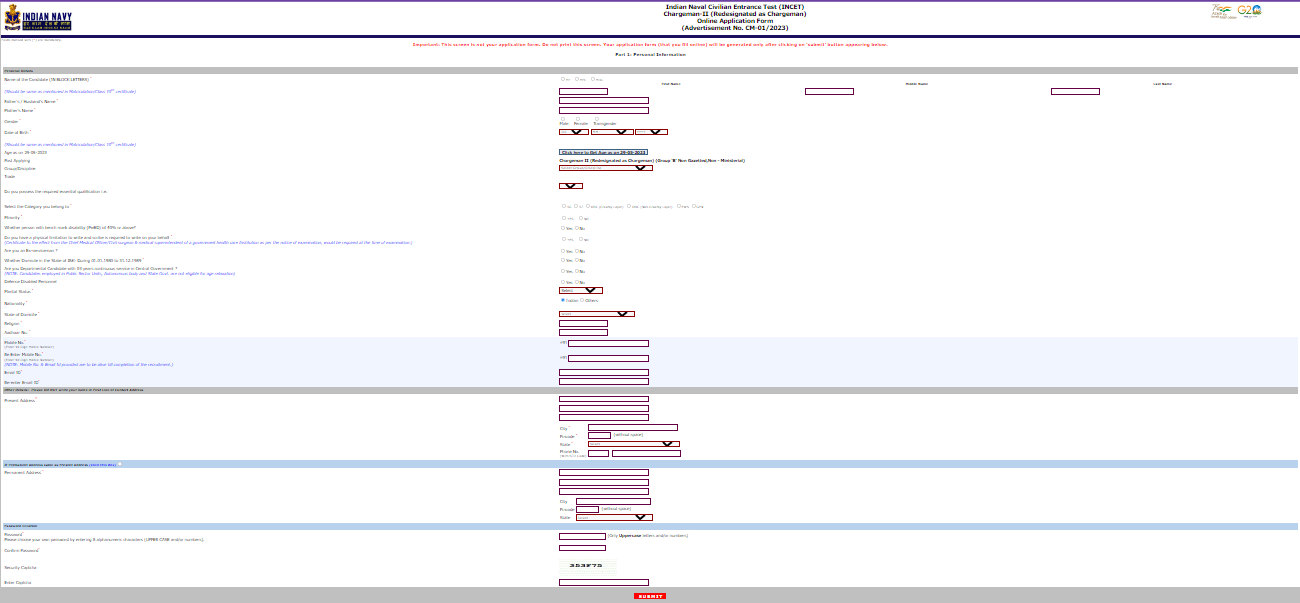
Task: Click the G20 logo in header
Action: point(1249,11)
